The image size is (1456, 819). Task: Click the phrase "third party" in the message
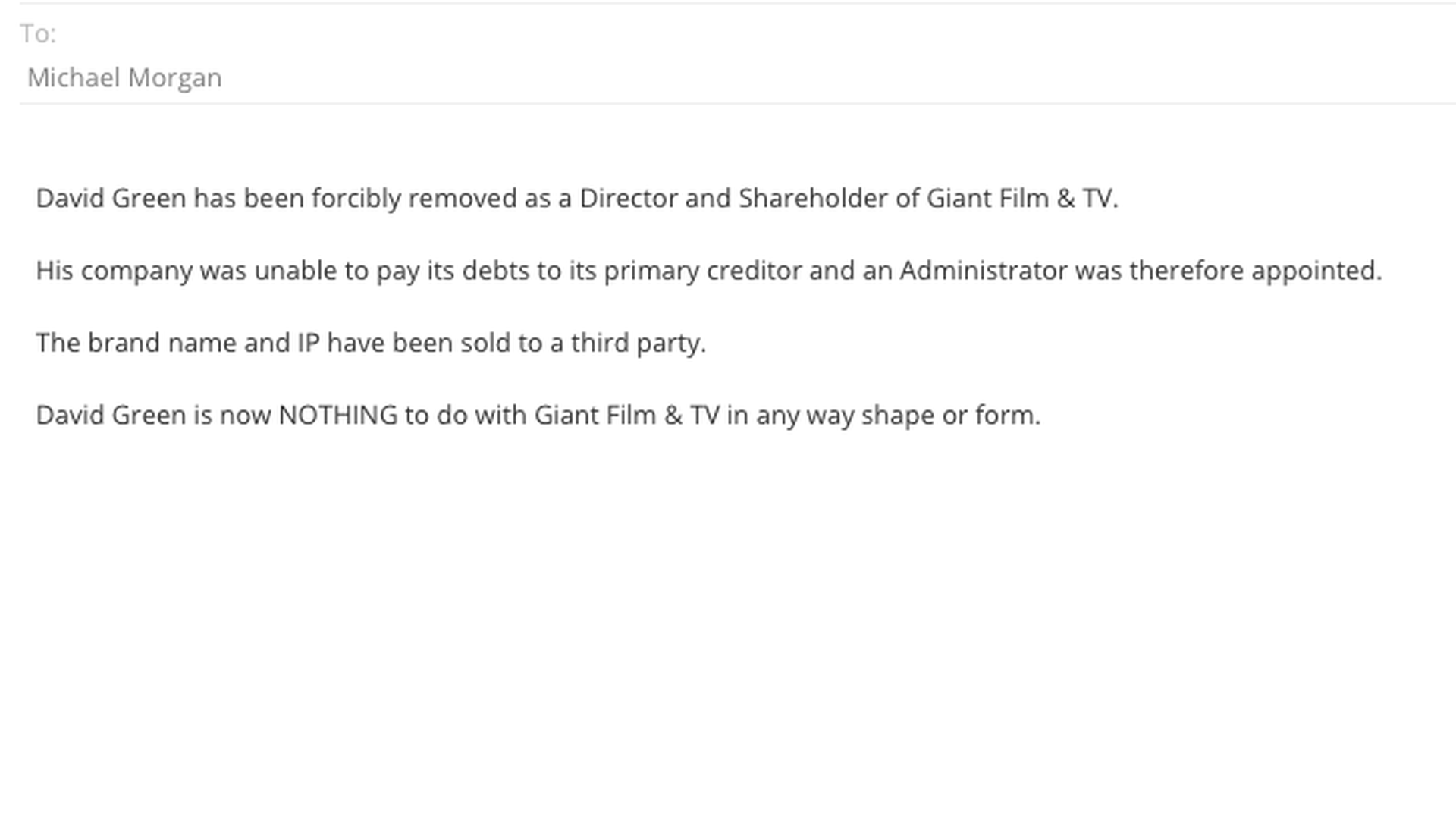[x=639, y=344]
